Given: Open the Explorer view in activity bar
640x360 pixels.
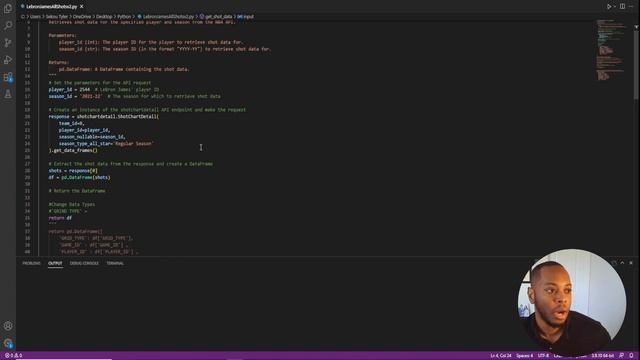Looking at the screenshot, I should [x=8, y=9].
